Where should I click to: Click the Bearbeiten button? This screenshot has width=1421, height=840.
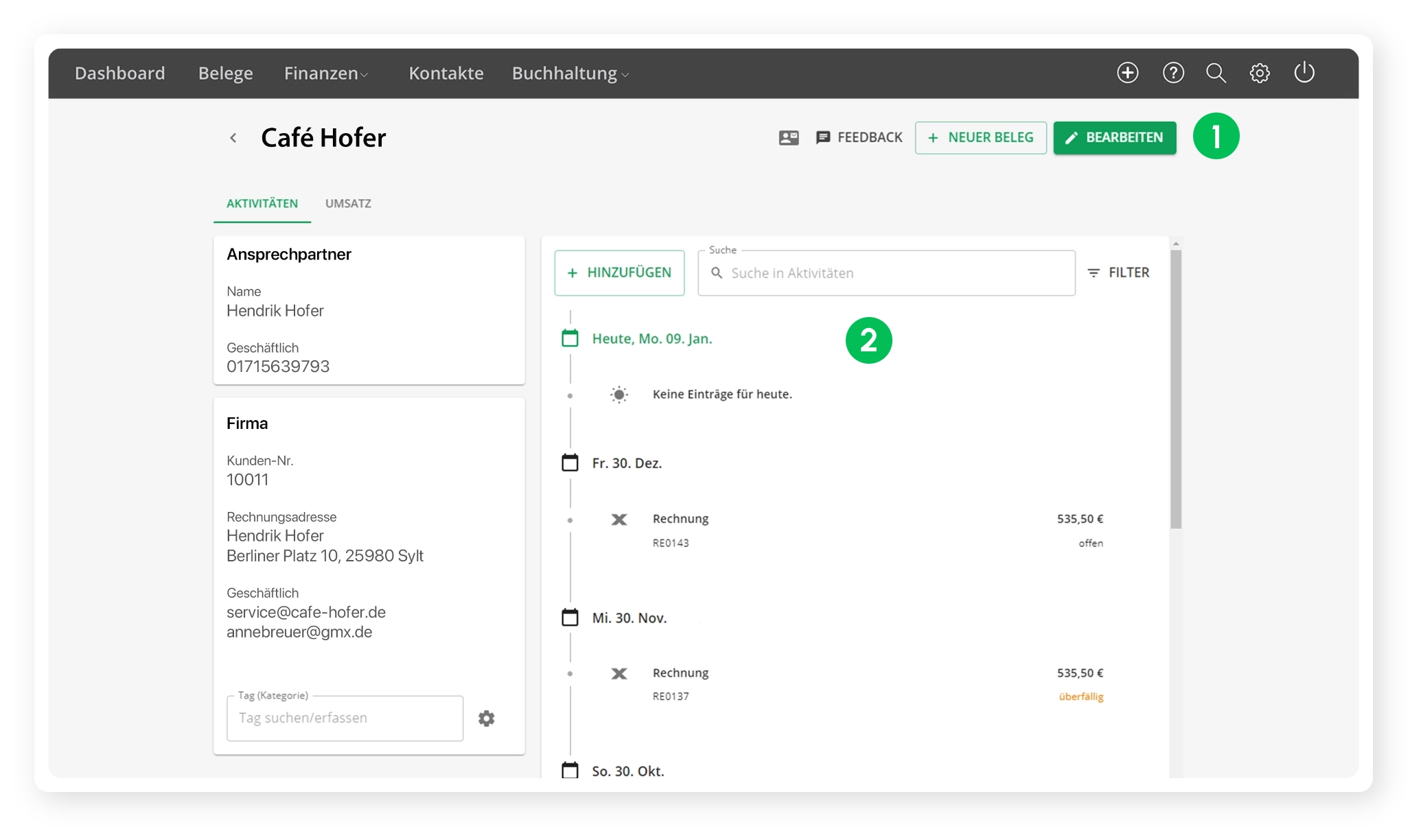pos(1114,138)
